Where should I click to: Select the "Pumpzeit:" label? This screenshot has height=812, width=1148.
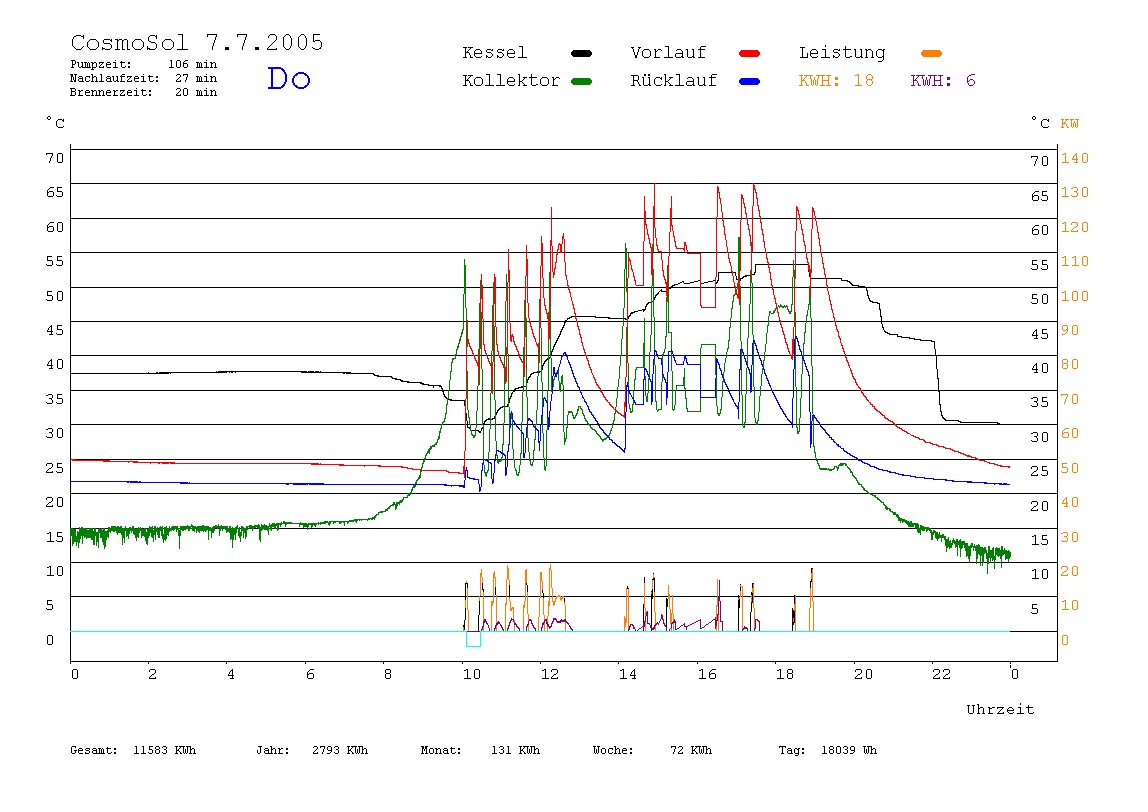pos(101,64)
